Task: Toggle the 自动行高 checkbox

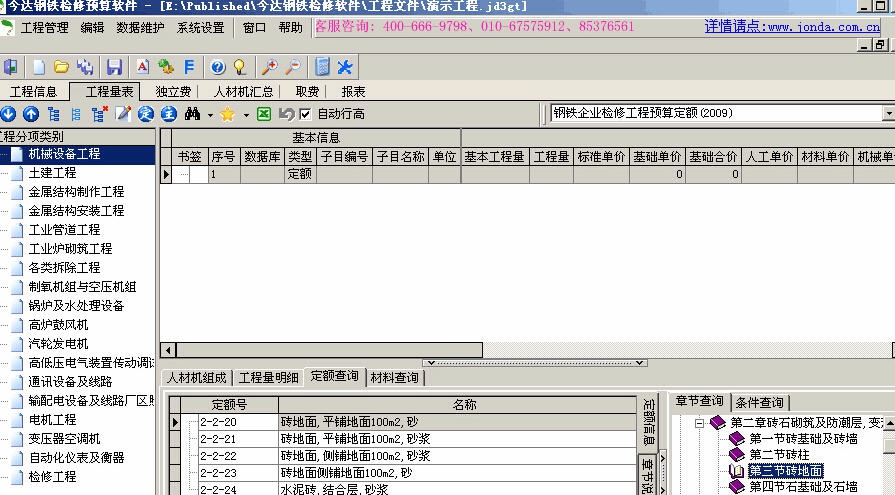Action: [305, 114]
